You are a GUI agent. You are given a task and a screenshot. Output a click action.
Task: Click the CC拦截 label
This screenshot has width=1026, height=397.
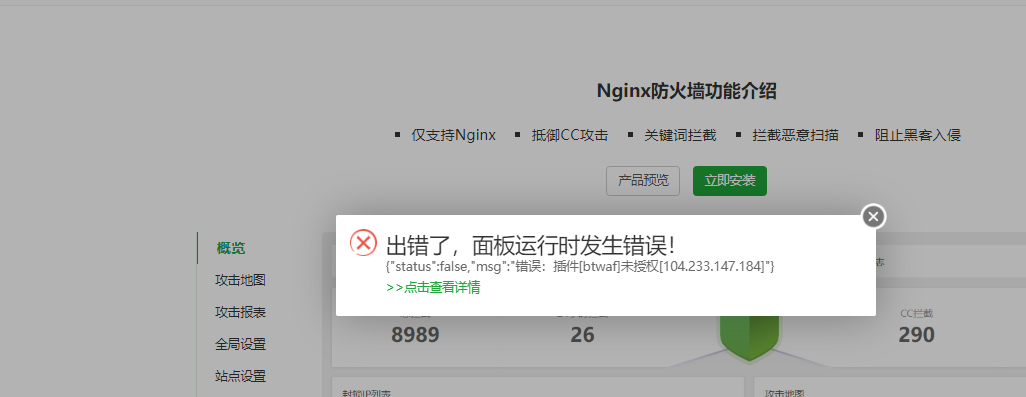click(x=916, y=314)
